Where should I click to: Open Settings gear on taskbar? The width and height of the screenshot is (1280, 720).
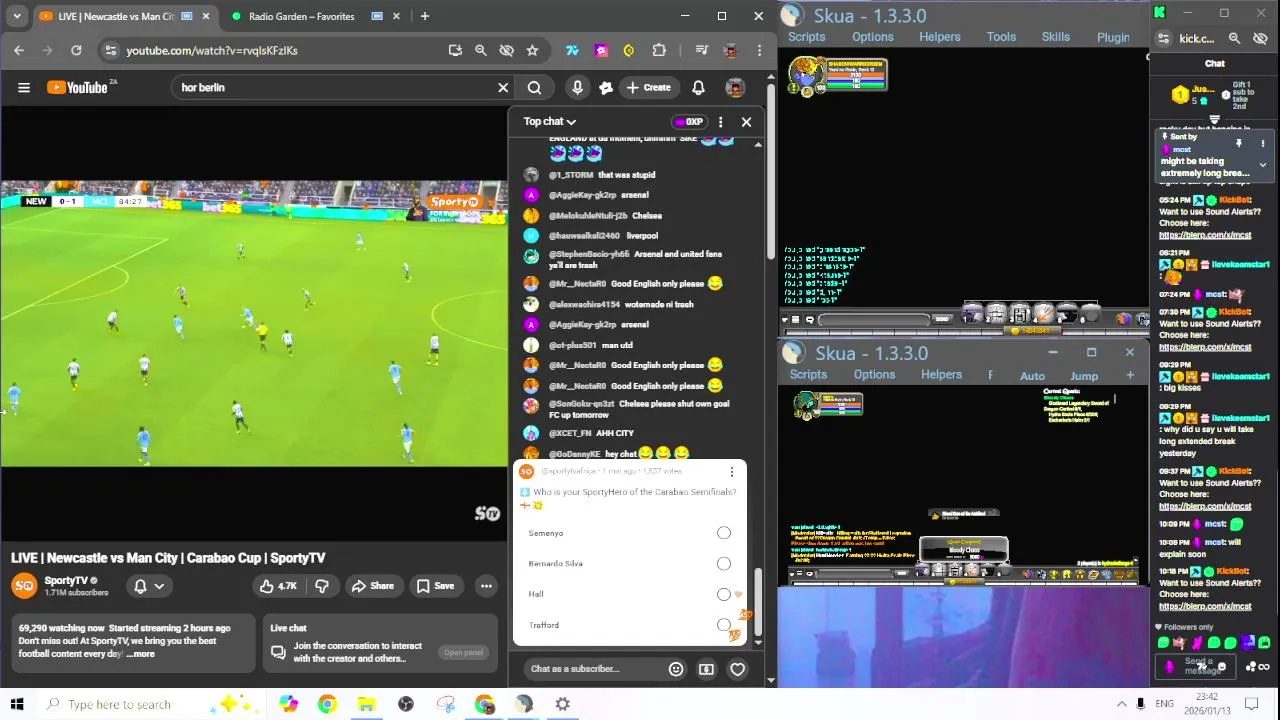click(x=562, y=704)
